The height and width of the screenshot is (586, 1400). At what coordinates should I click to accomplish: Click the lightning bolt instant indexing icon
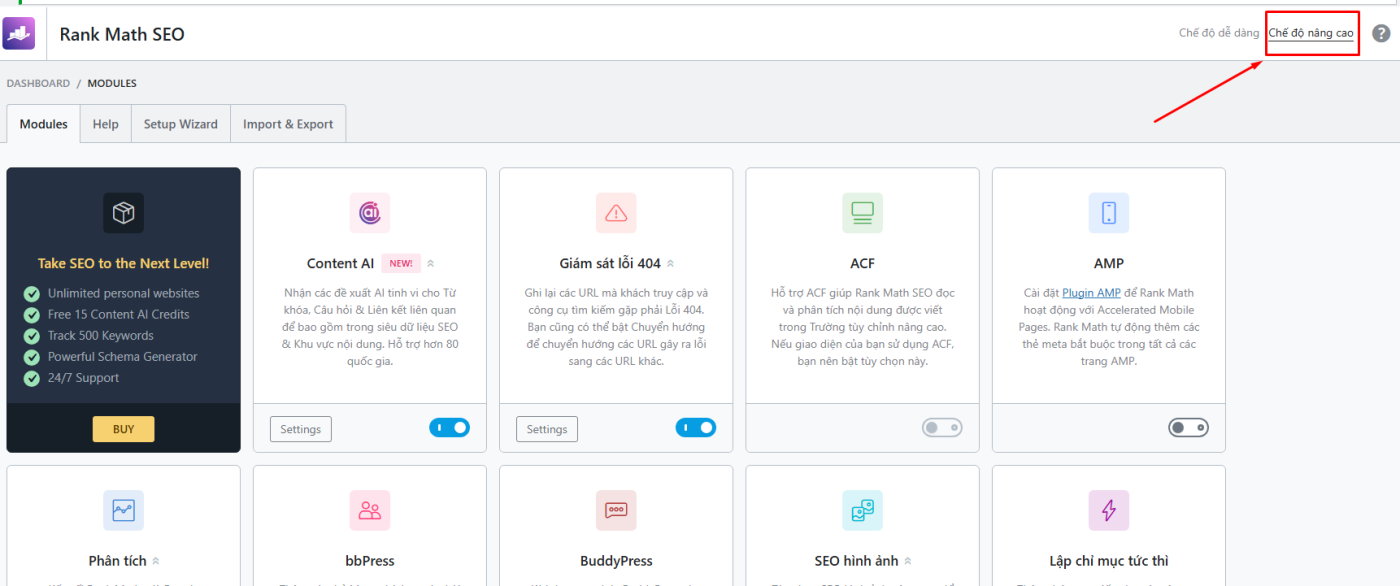[x=1109, y=510]
